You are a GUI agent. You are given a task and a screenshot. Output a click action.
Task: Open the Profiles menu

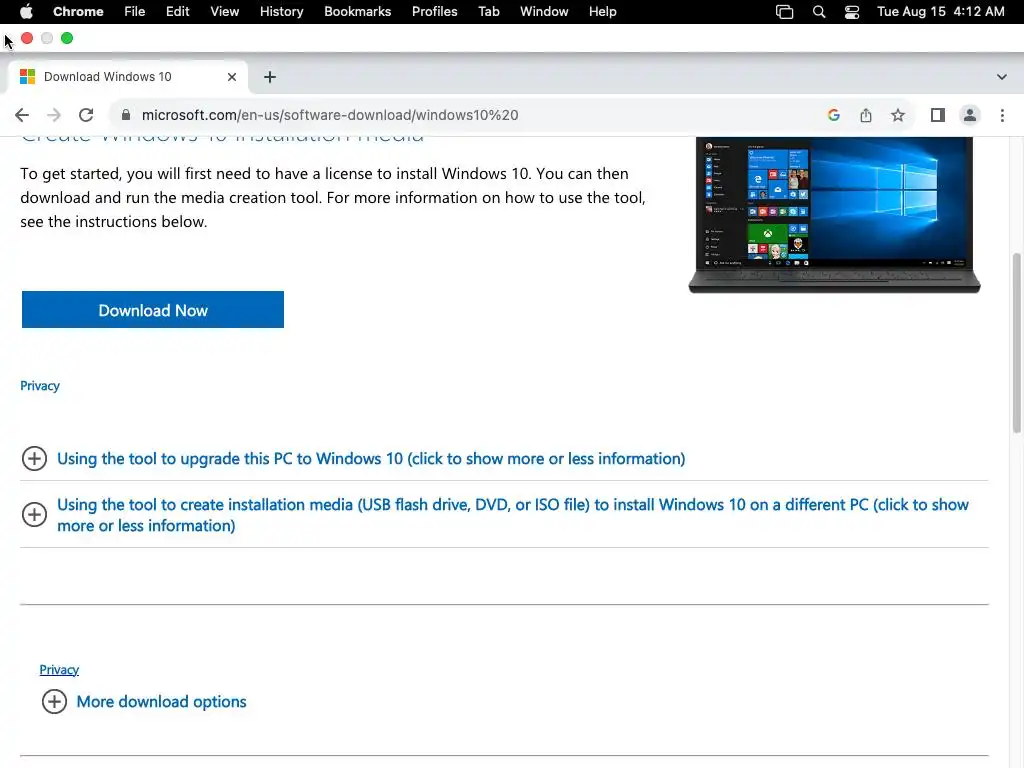click(x=435, y=12)
